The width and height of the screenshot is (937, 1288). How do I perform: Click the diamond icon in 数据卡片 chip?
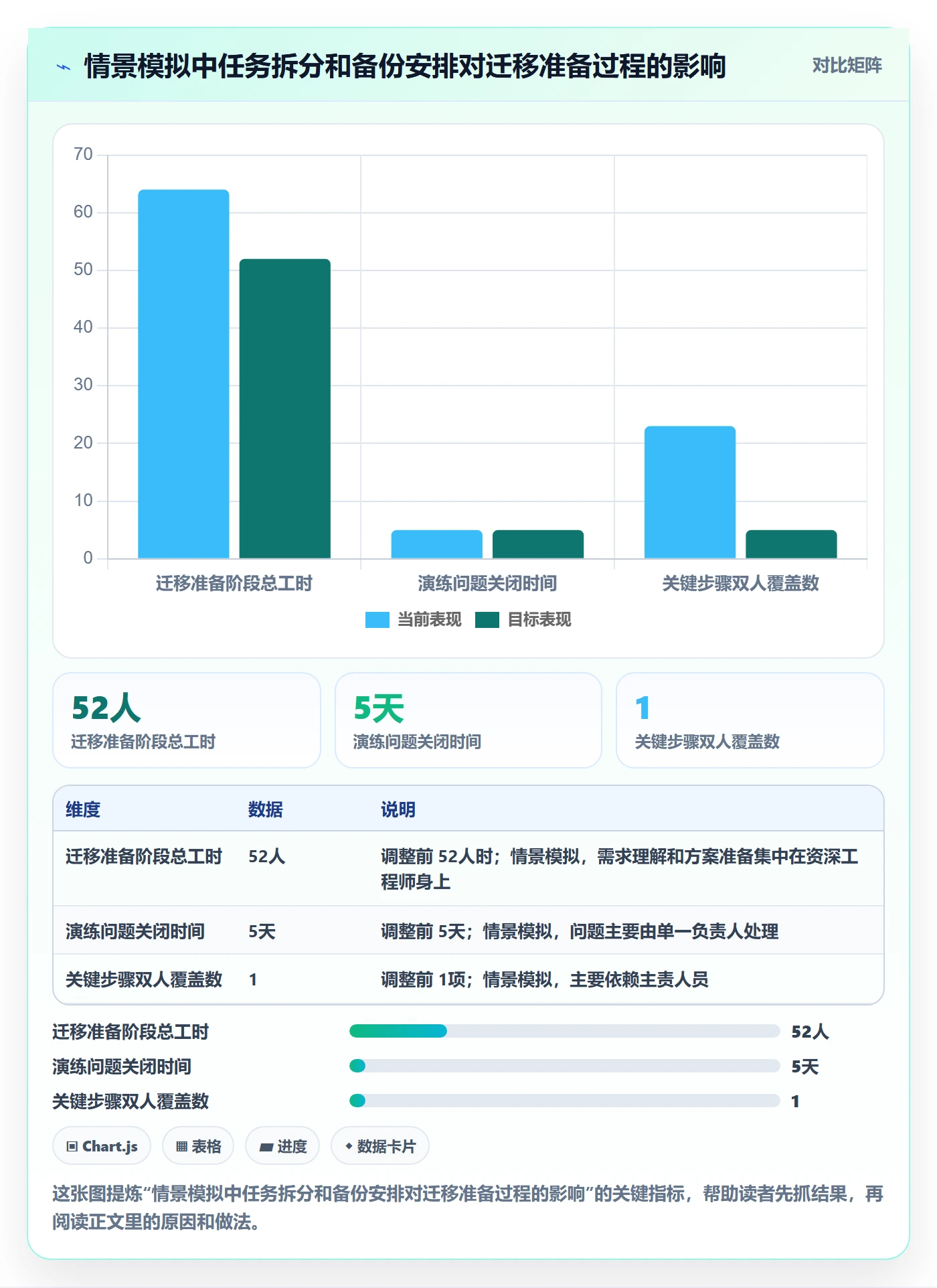point(349,1146)
